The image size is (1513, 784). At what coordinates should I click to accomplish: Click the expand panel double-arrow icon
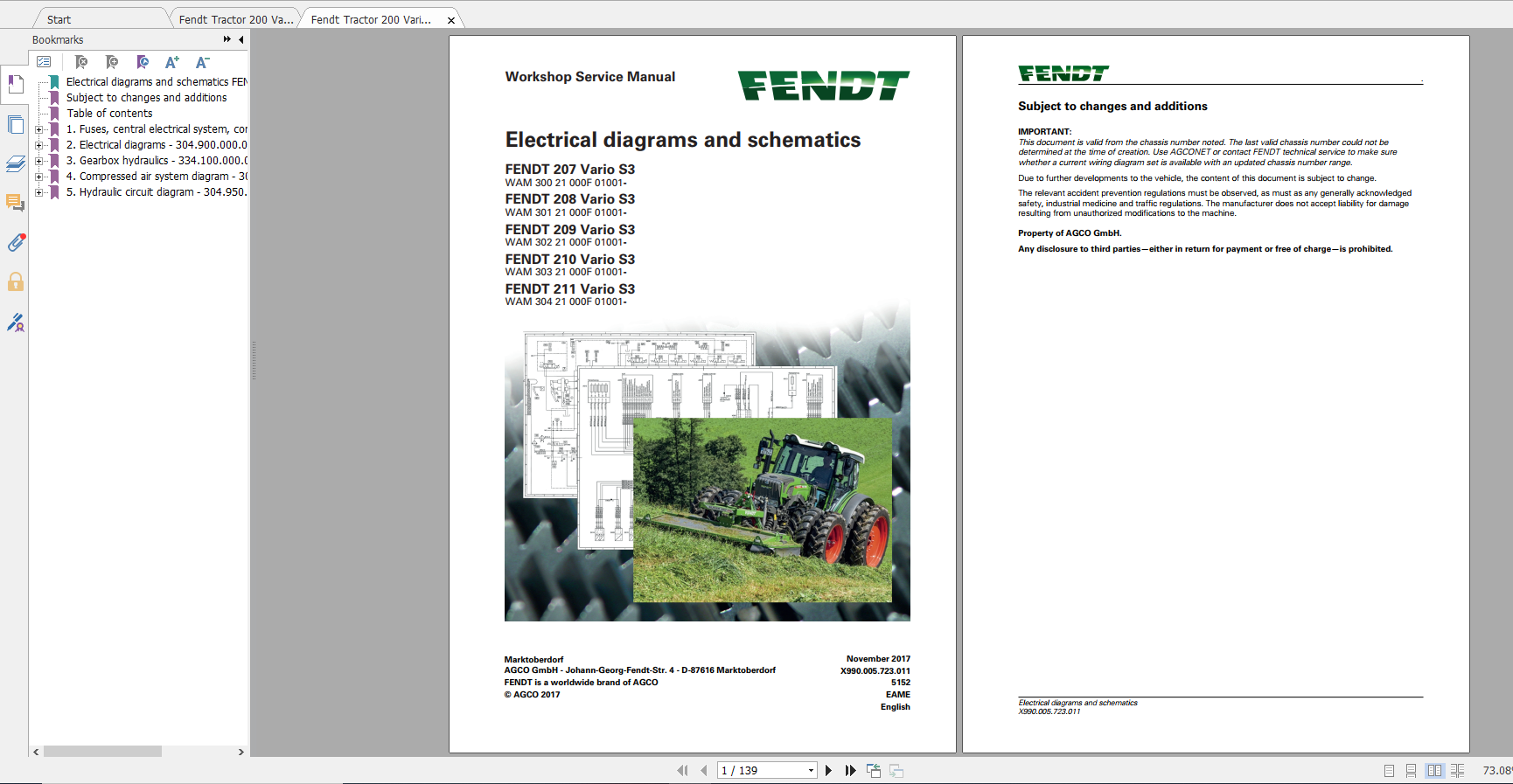pos(227,39)
